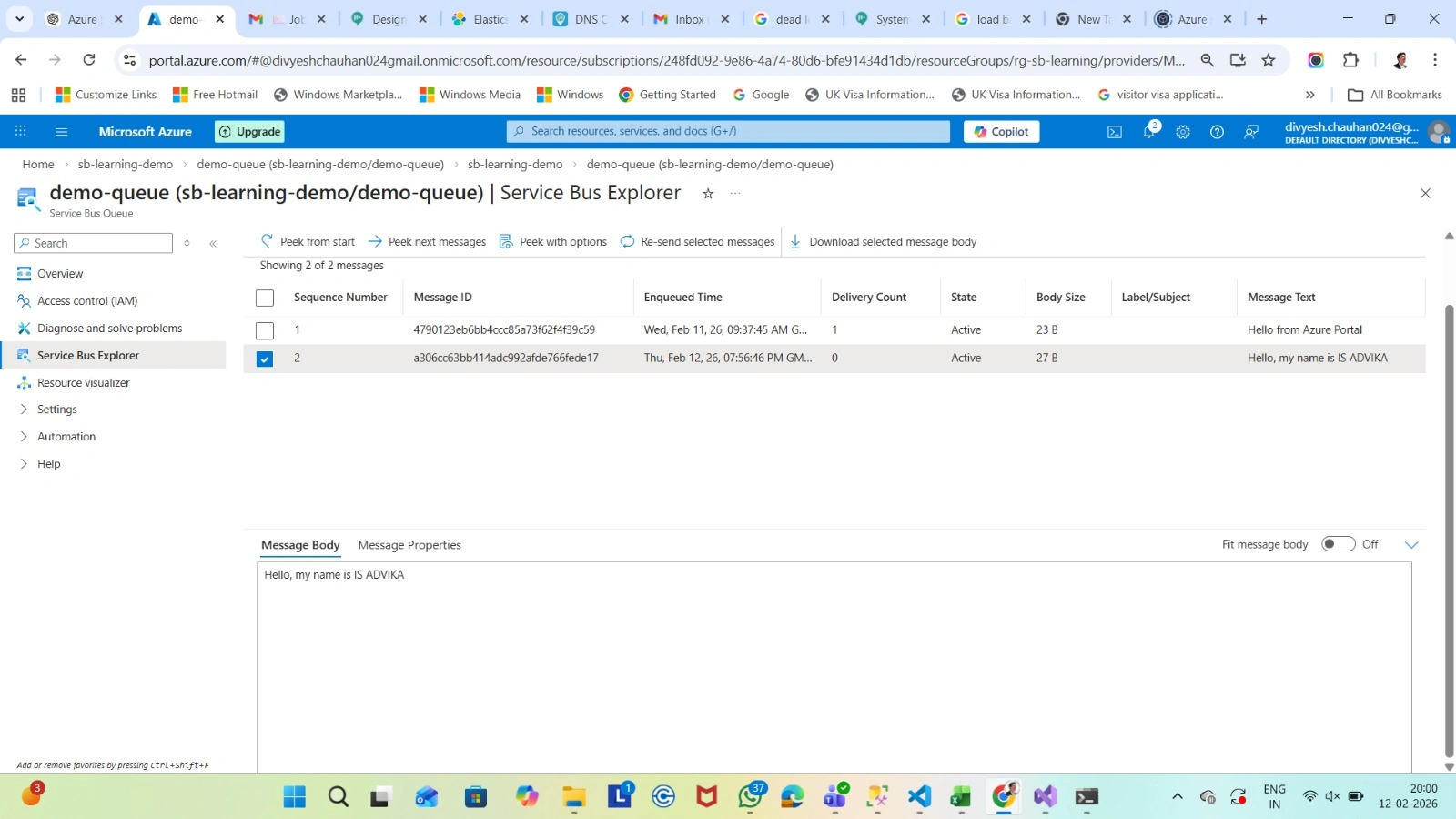Click Re-send selected messages
The image size is (1456, 819).
(x=697, y=242)
